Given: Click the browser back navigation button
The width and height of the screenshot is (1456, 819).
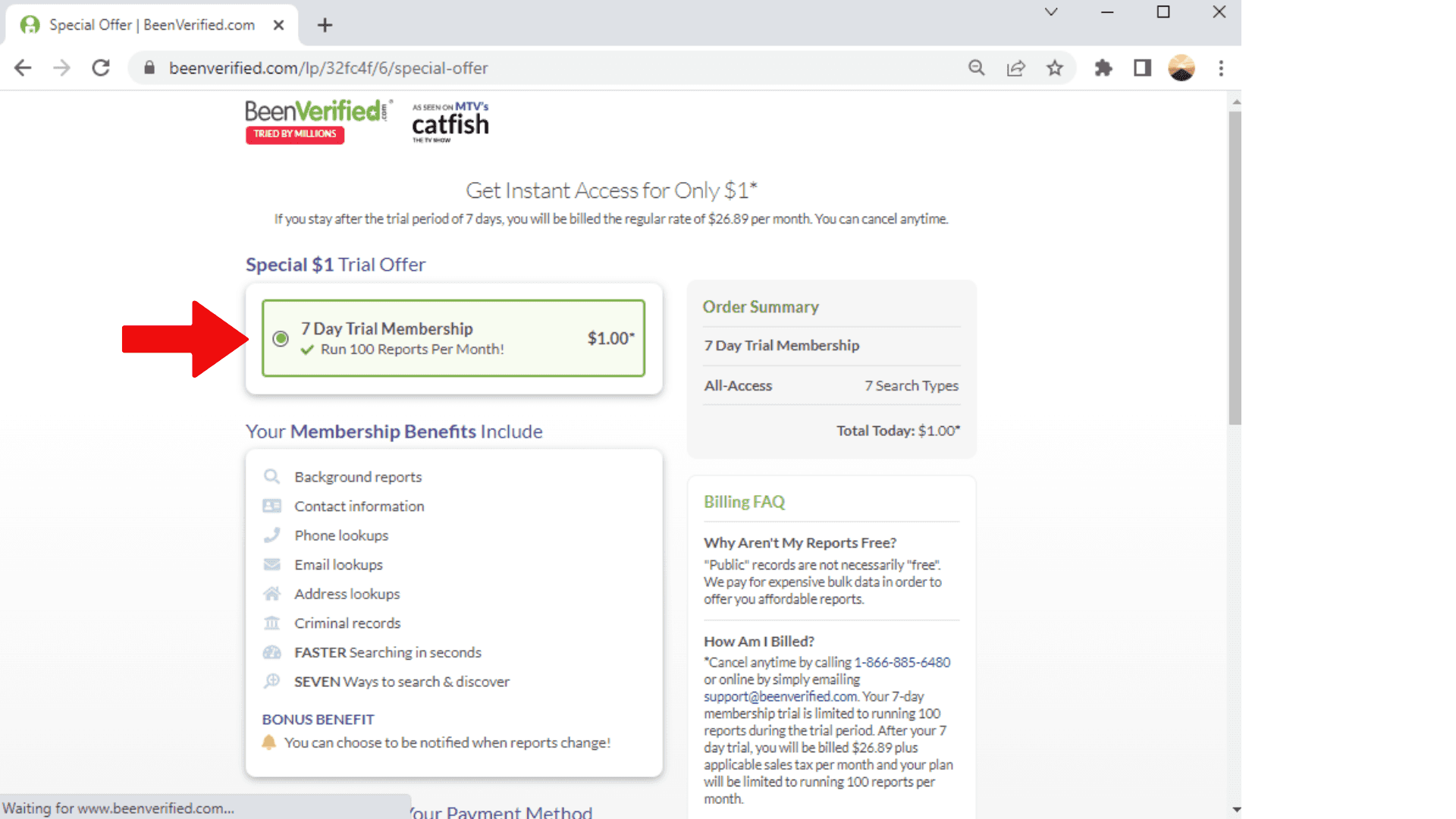Looking at the screenshot, I should 22,68.
